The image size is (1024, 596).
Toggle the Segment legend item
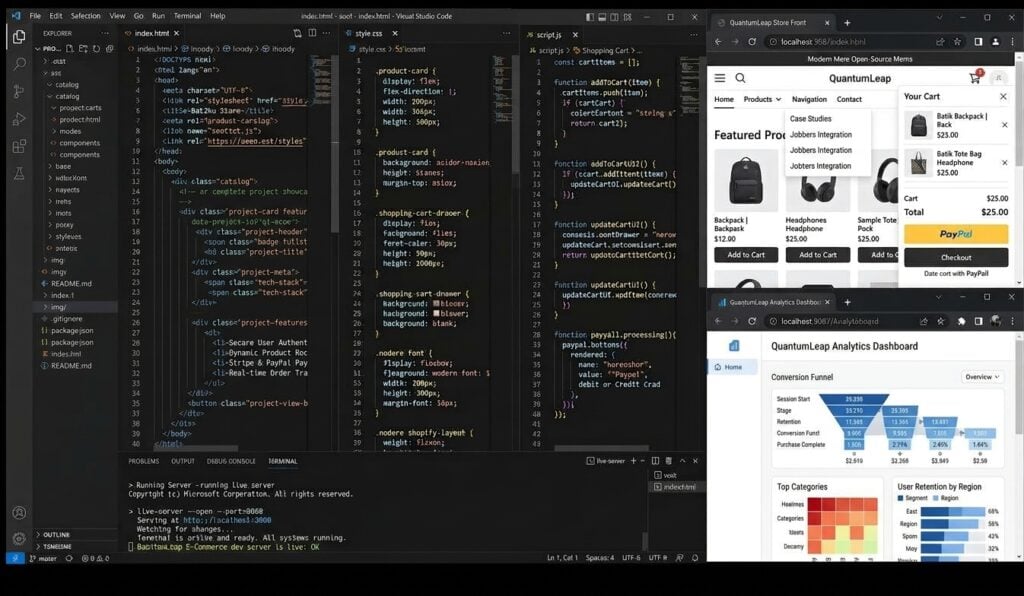913,498
